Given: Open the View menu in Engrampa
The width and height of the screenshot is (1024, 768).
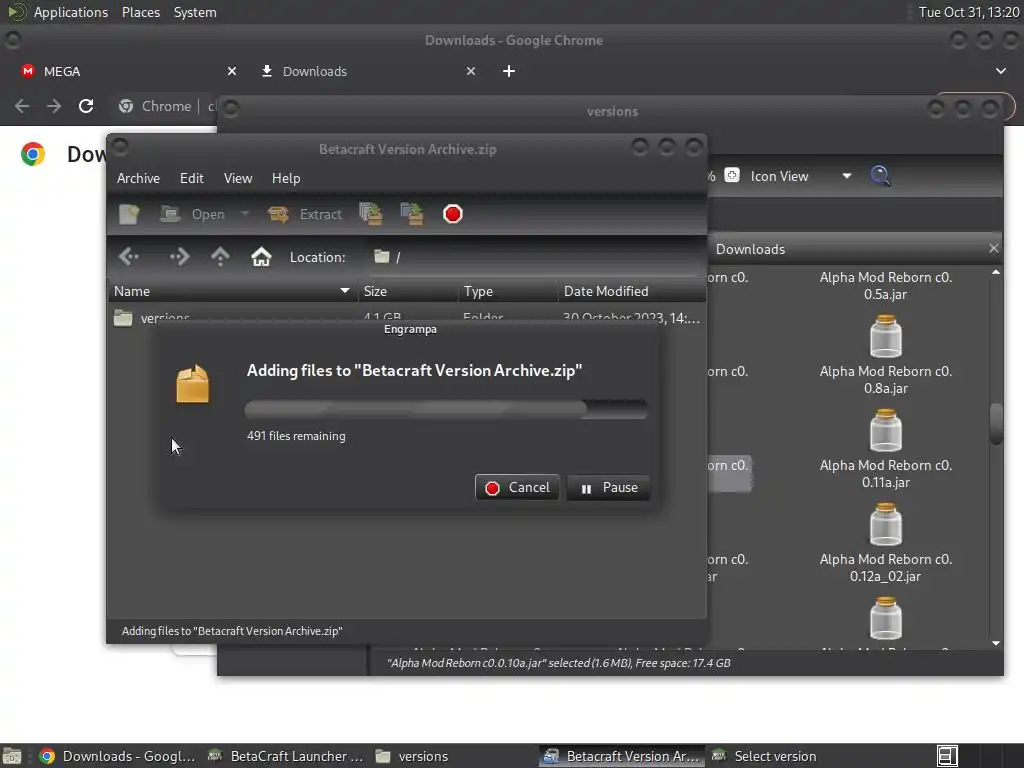Looking at the screenshot, I should (238, 178).
